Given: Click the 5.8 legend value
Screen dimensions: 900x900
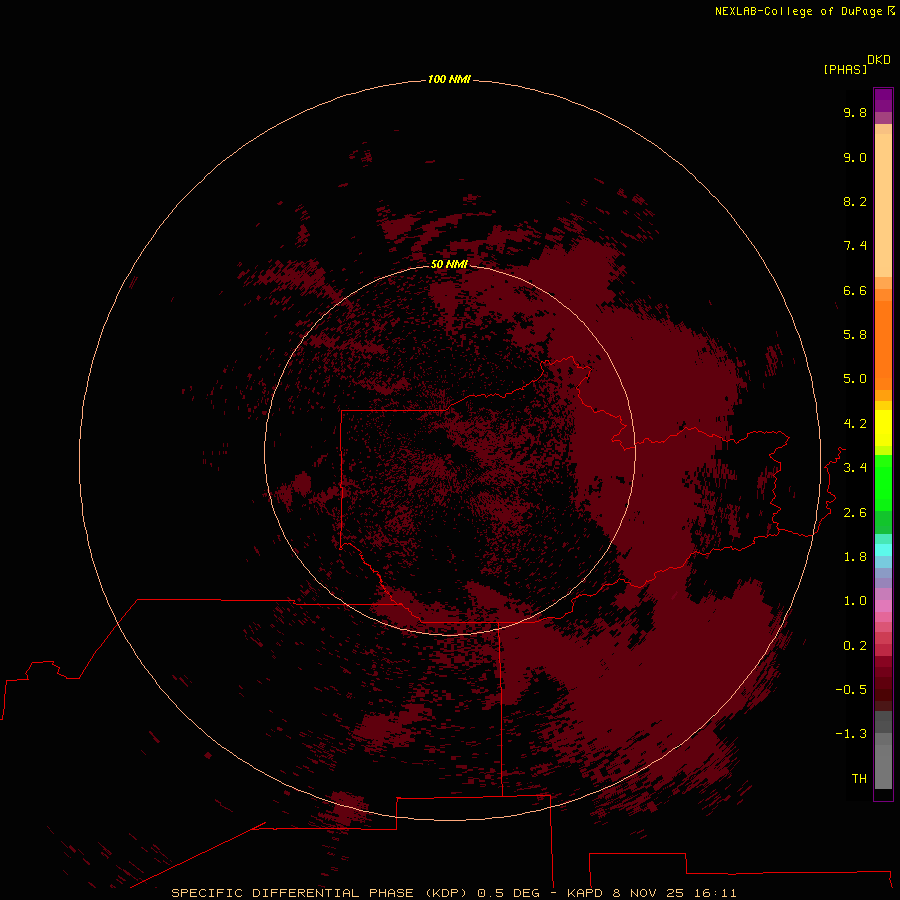Looking at the screenshot, I should coord(855,335).
